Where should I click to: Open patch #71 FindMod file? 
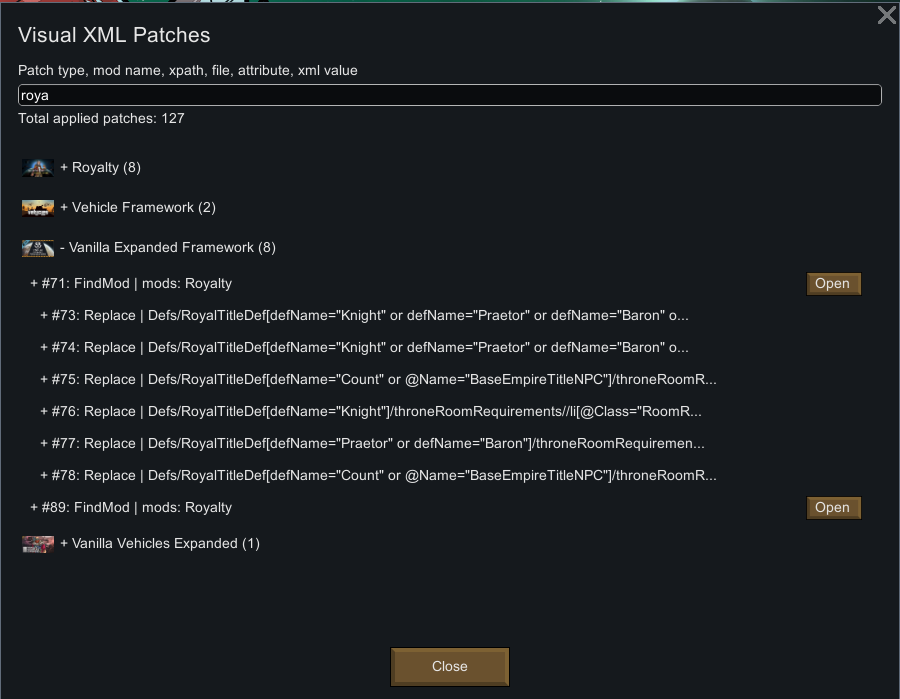coord(833,284)
